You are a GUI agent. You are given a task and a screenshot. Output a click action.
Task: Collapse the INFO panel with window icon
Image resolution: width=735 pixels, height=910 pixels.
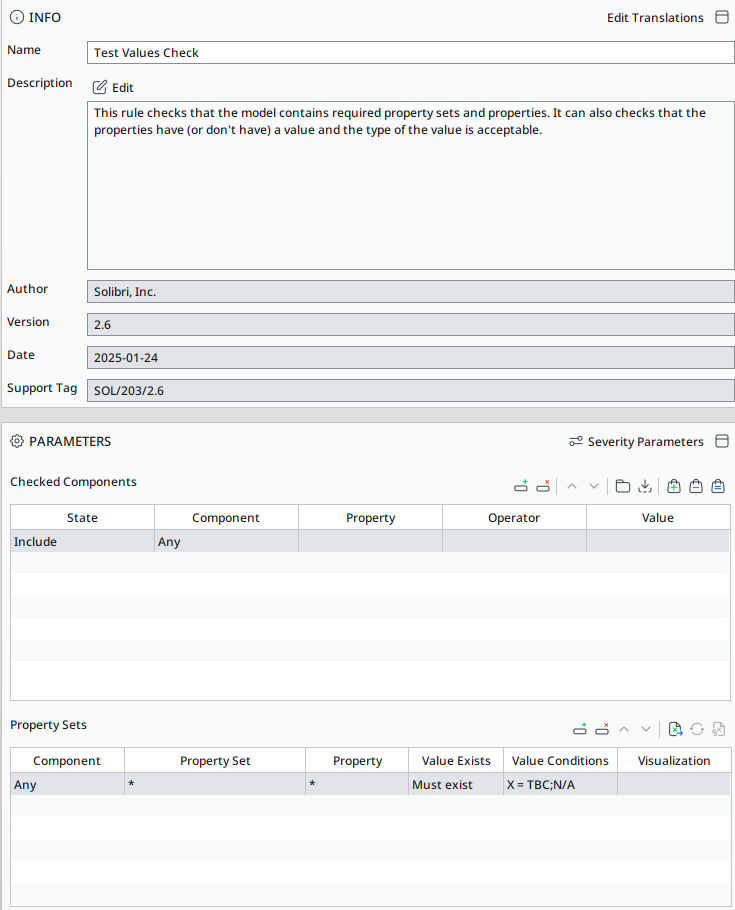[722, 17]
